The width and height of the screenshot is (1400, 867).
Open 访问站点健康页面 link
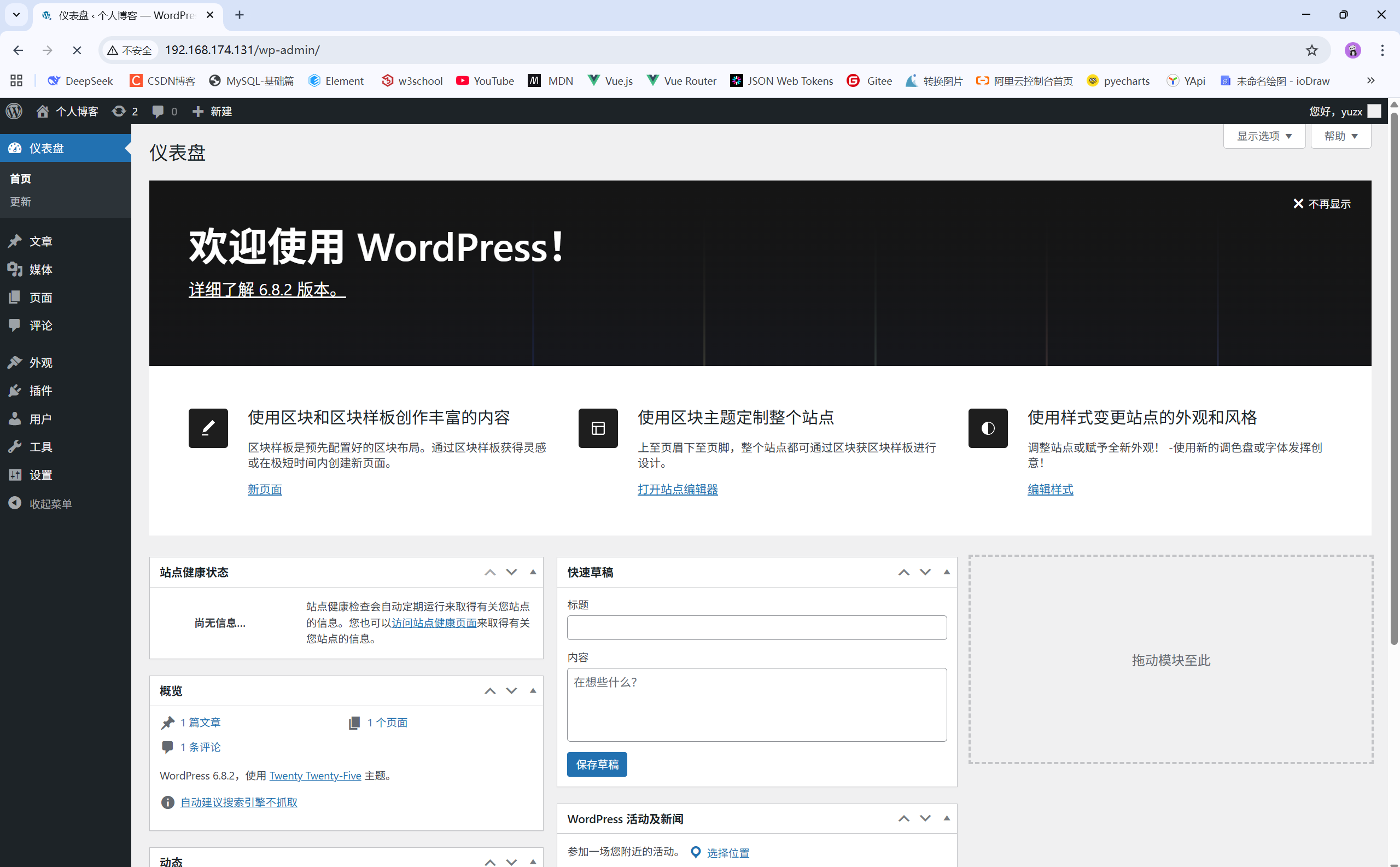434,622
